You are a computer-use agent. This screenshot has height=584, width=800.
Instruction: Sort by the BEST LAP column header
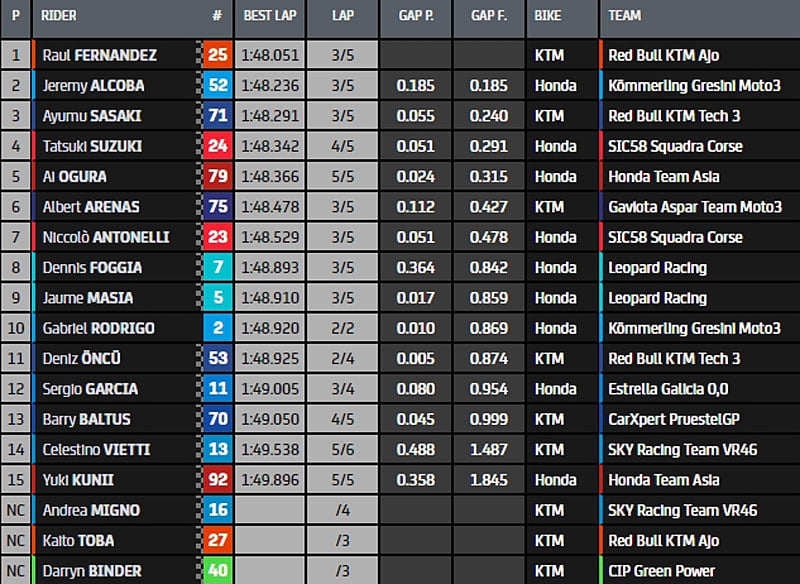point(268,16)
